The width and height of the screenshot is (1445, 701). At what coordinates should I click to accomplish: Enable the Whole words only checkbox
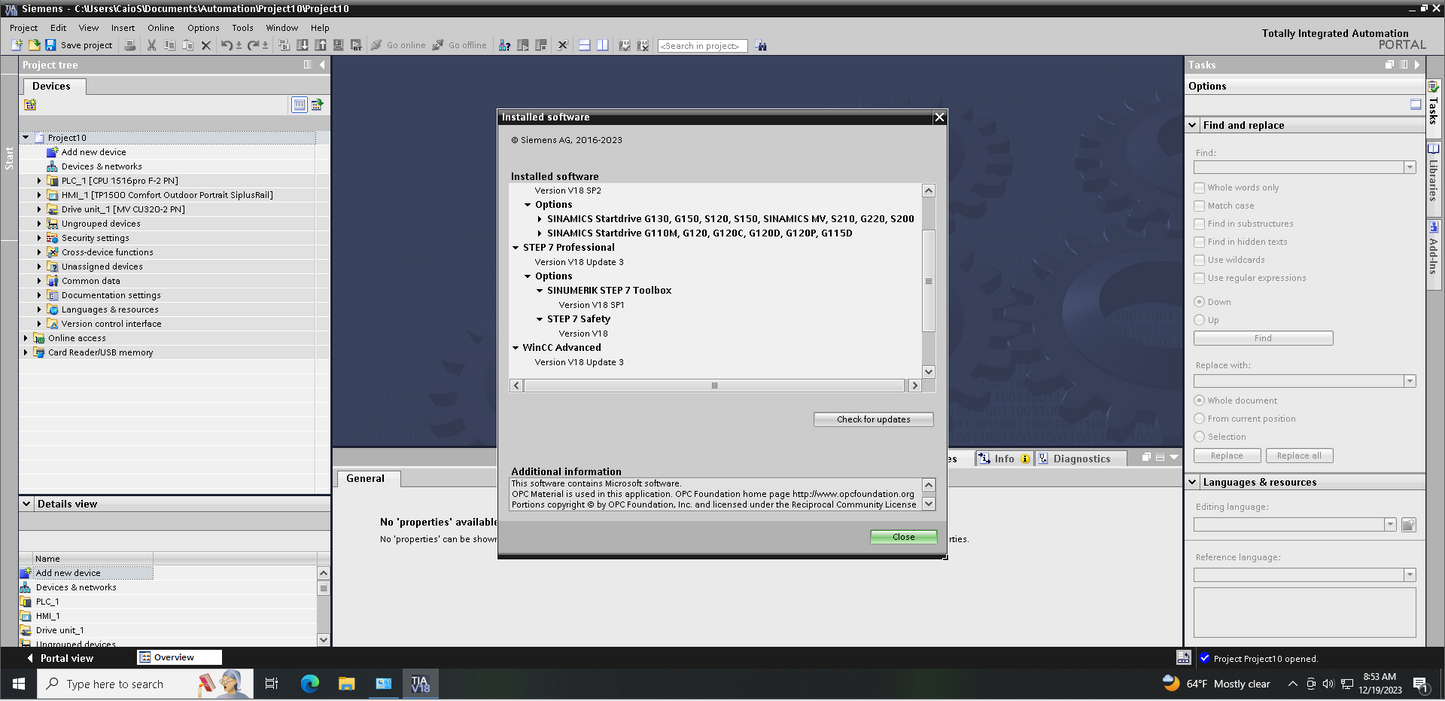(x=1200, y=188)
